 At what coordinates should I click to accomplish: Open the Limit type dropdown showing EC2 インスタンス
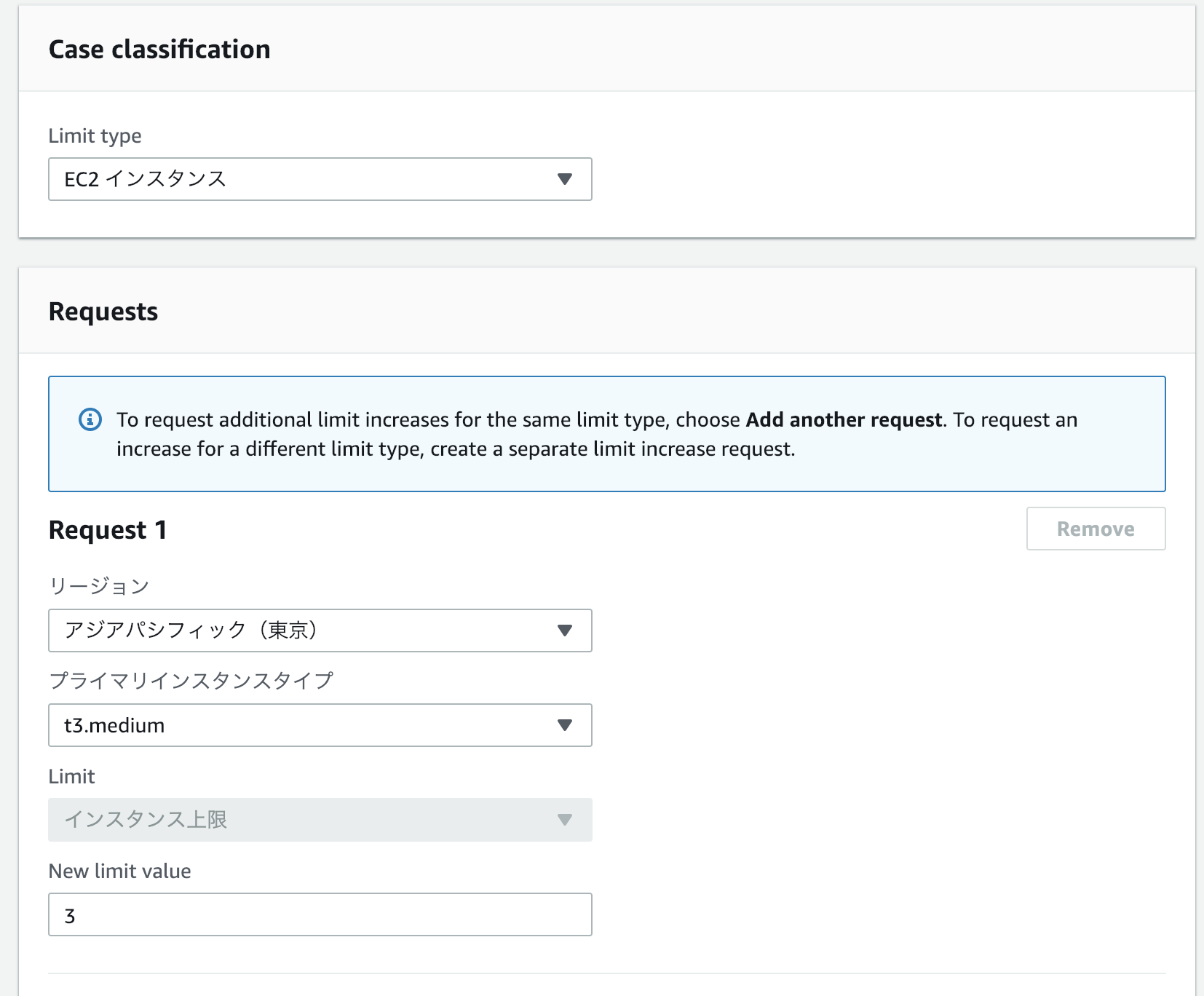(320, 179)
